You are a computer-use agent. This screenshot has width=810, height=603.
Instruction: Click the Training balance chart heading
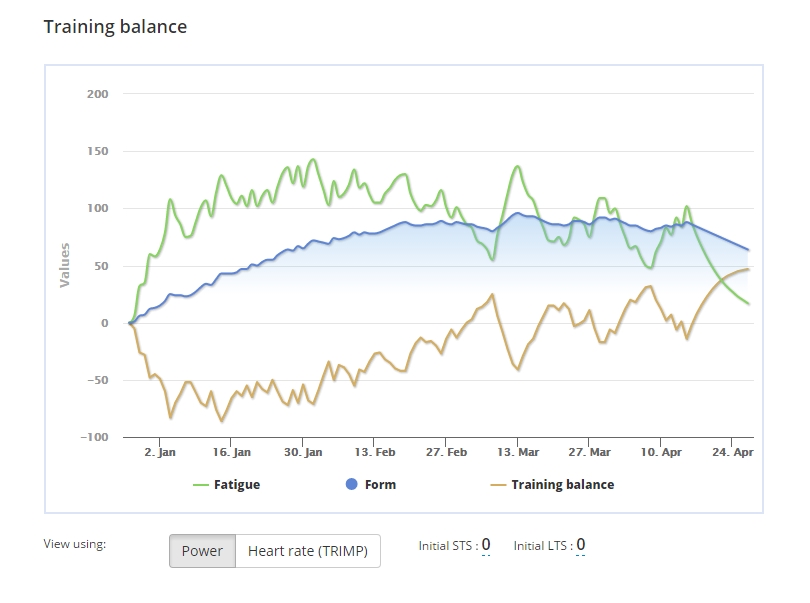(115, 27)
